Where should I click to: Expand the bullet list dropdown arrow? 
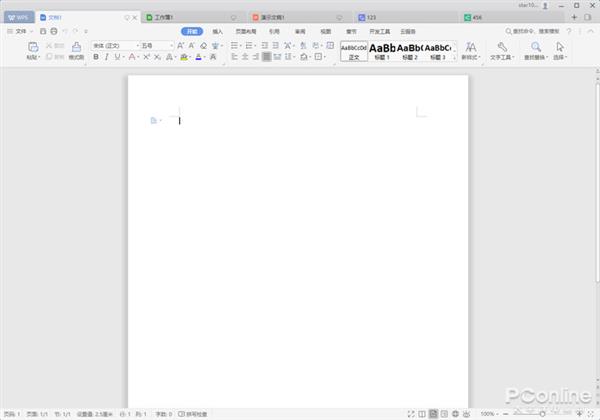click(240, 46)
